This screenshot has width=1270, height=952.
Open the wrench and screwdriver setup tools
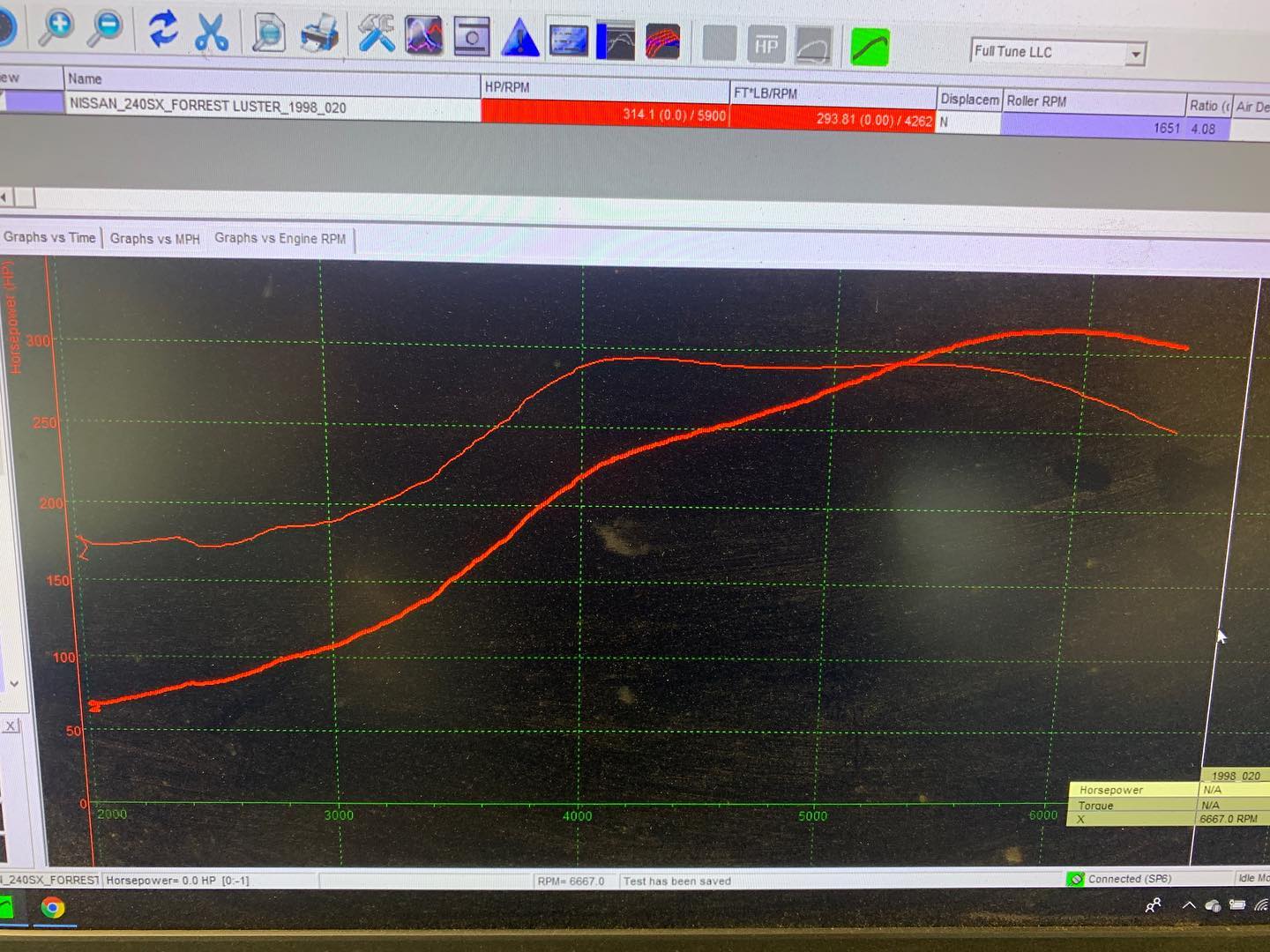[376, 36]
